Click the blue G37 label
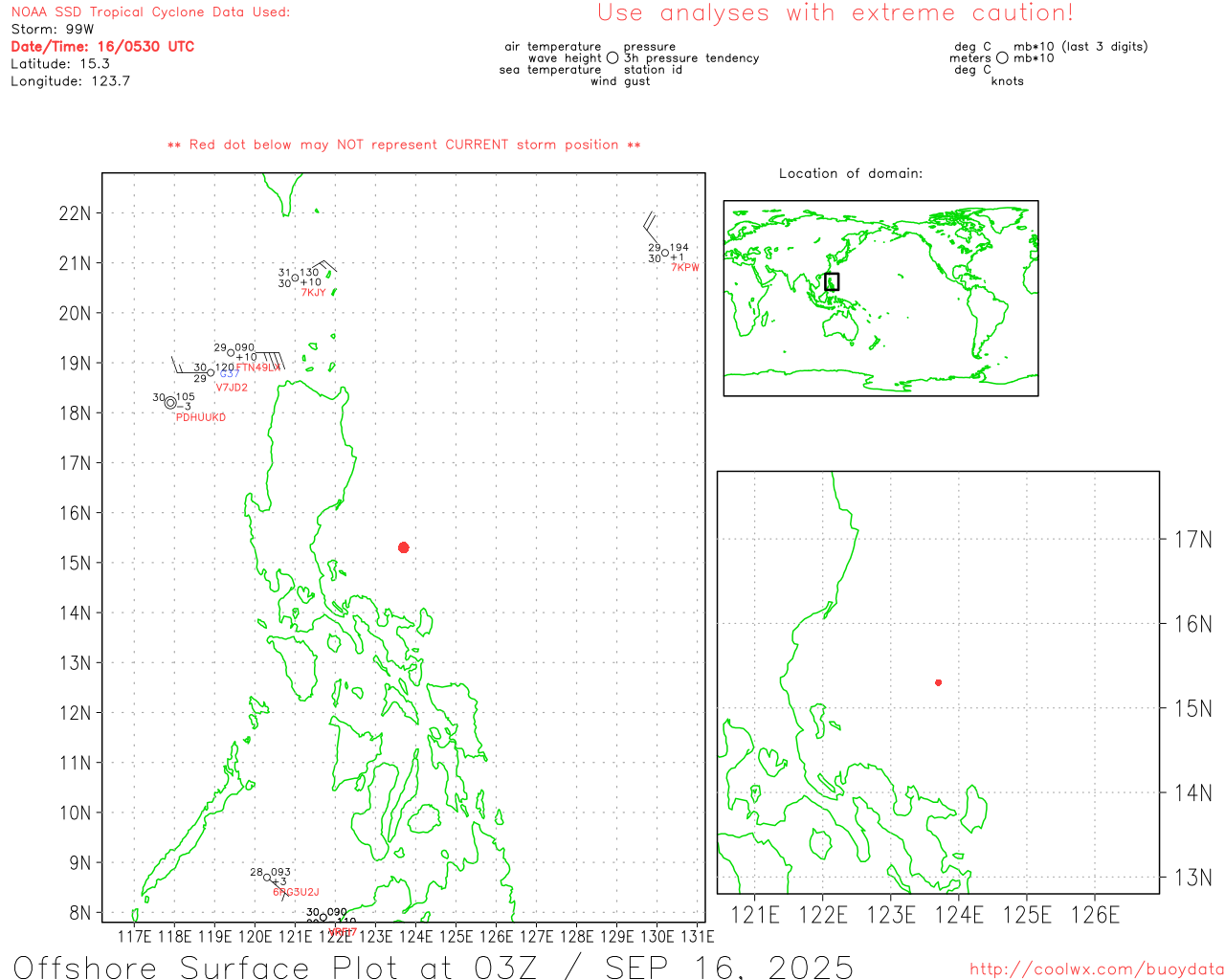This screenshot has height=980, width=1225. [x=230, y=373]
